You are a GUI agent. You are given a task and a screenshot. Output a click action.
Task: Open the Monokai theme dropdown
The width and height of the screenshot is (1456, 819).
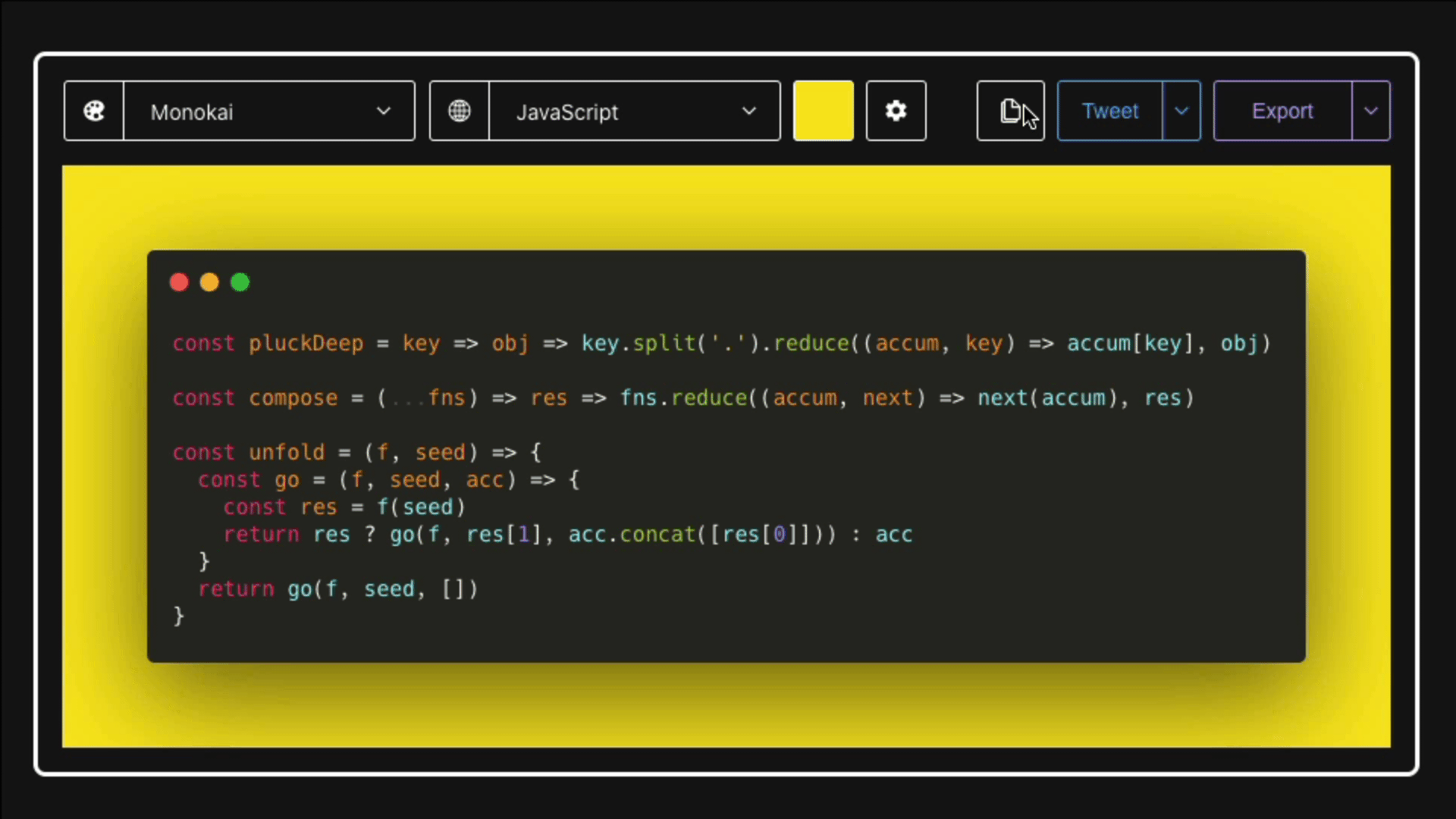[269, 111]
